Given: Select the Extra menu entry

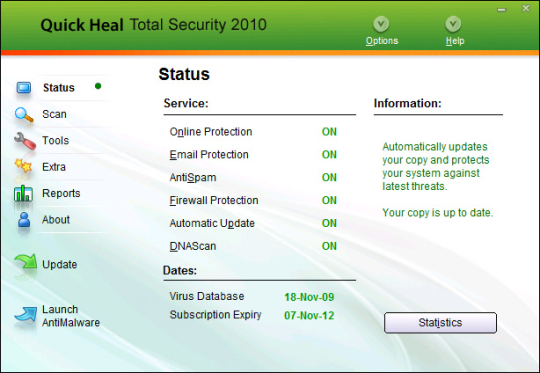Looking at the screenshot, I should [x=54, y=167].
